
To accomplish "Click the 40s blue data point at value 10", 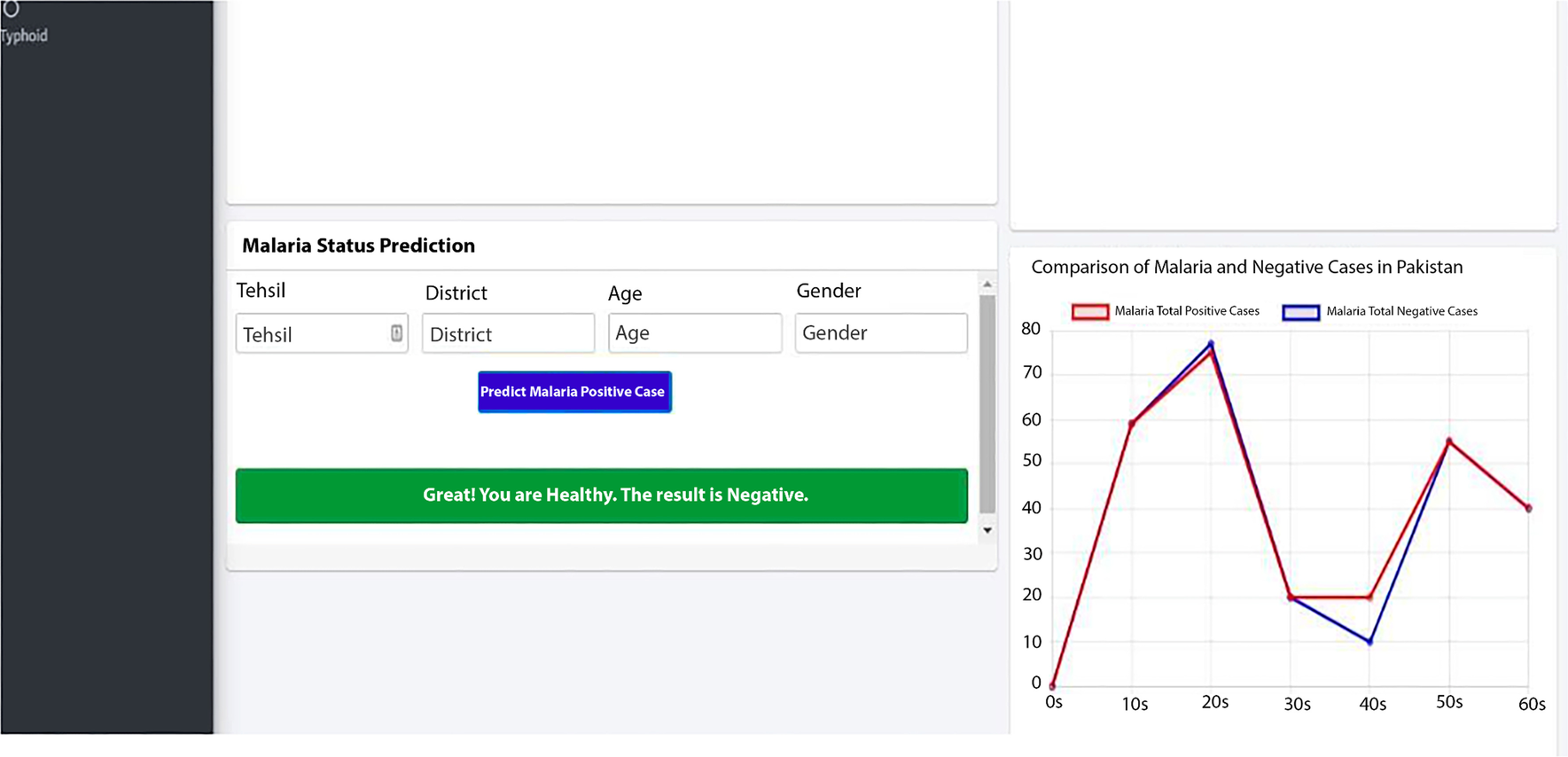I will (1370, 642).
